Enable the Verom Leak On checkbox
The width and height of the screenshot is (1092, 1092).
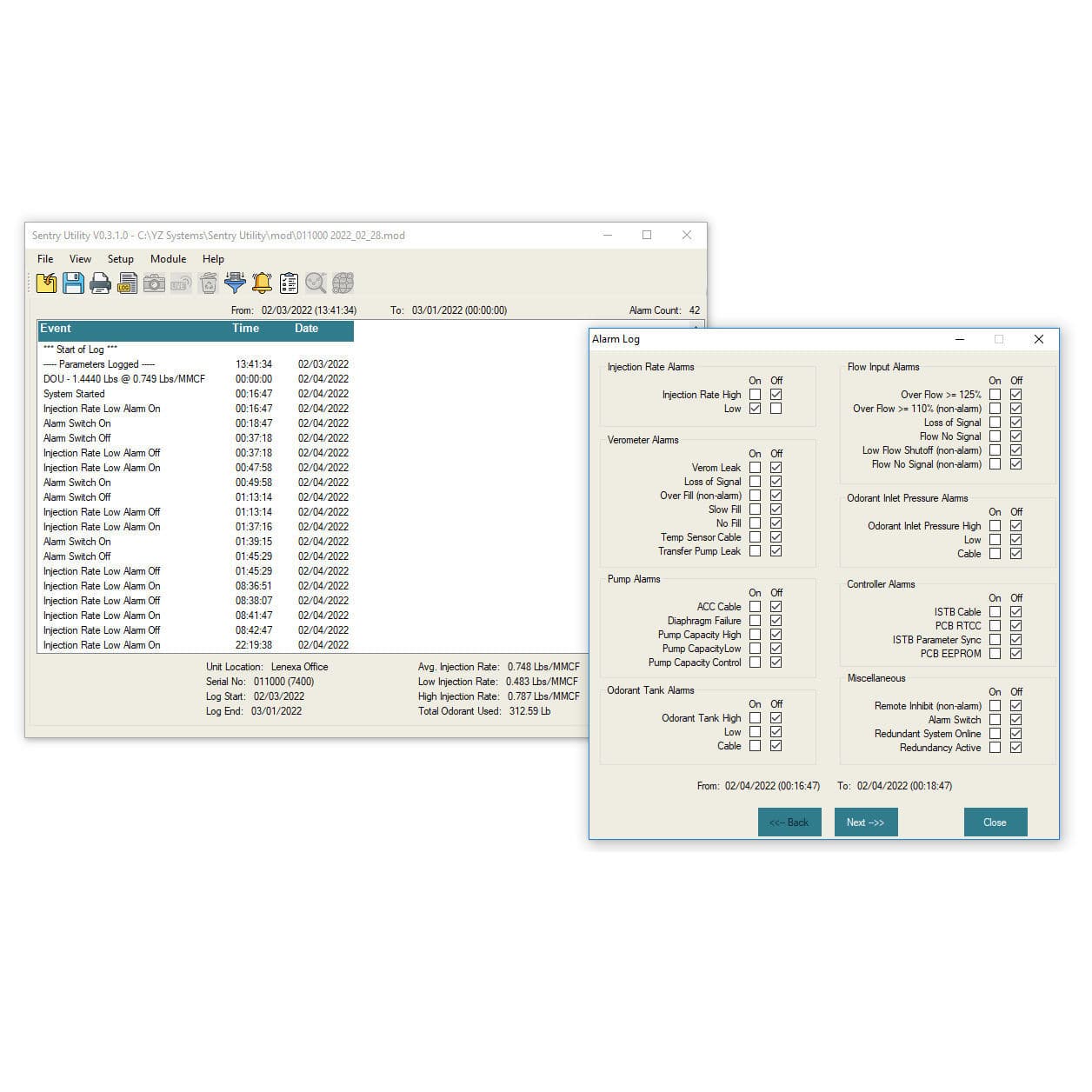[x=755, y=467]
